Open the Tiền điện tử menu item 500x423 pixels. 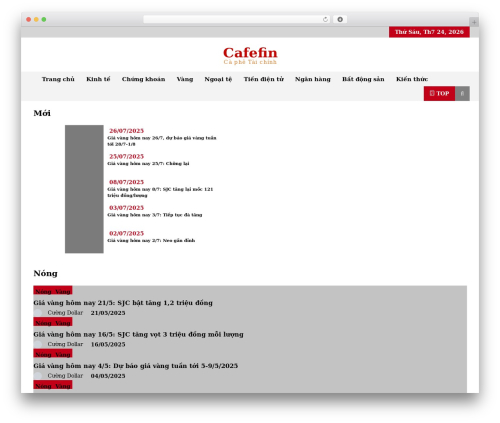point(264,79)
